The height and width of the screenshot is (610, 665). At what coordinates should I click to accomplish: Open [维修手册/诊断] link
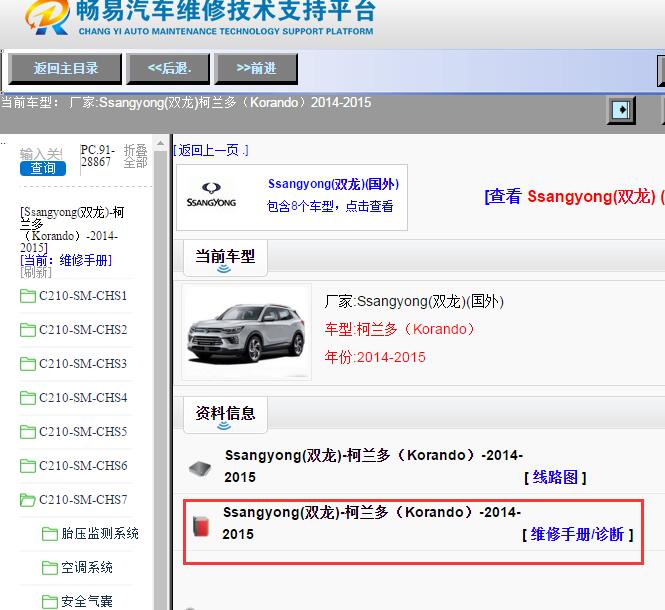coord(578,534)
